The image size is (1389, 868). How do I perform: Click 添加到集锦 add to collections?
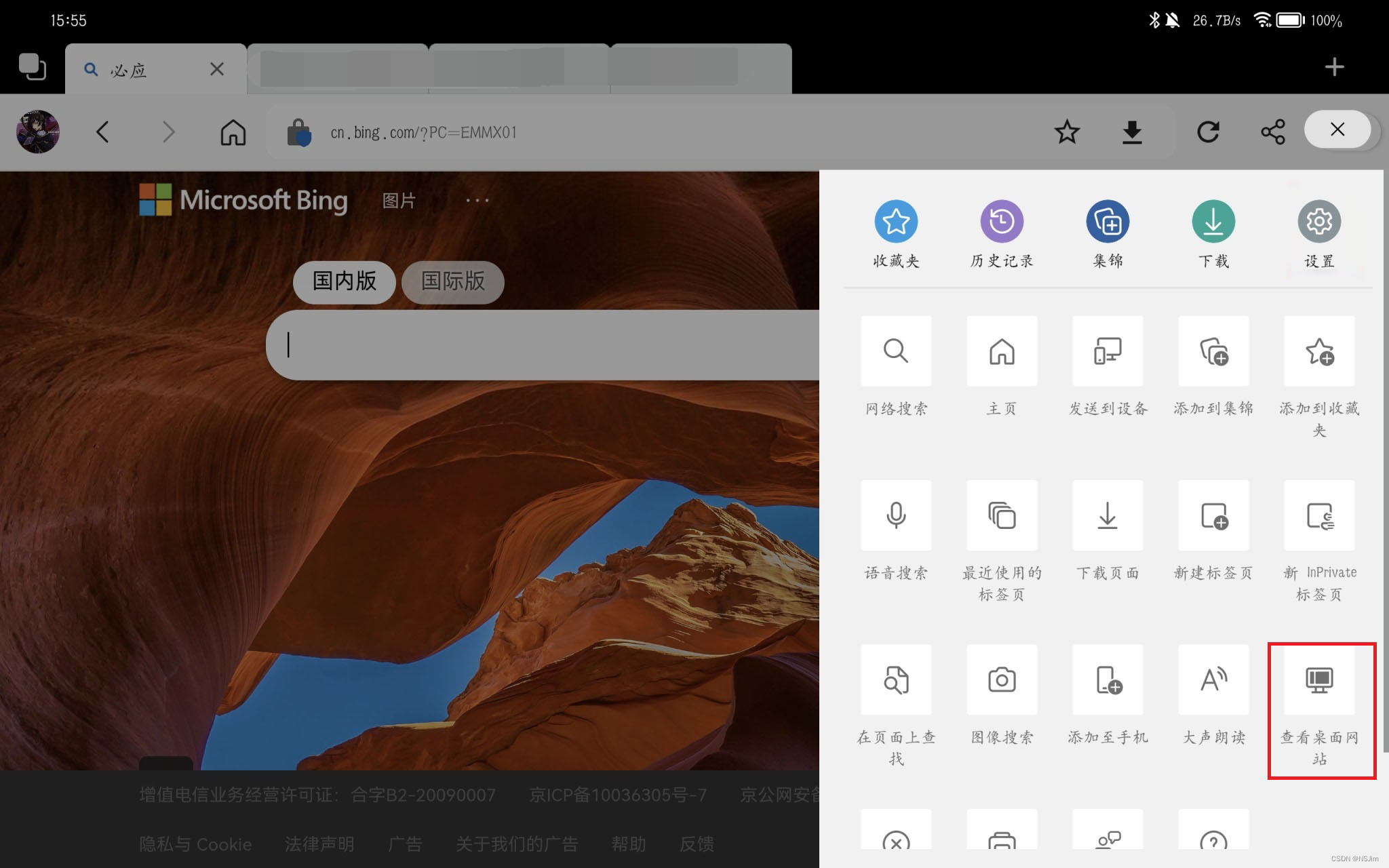pos(1213,351)
